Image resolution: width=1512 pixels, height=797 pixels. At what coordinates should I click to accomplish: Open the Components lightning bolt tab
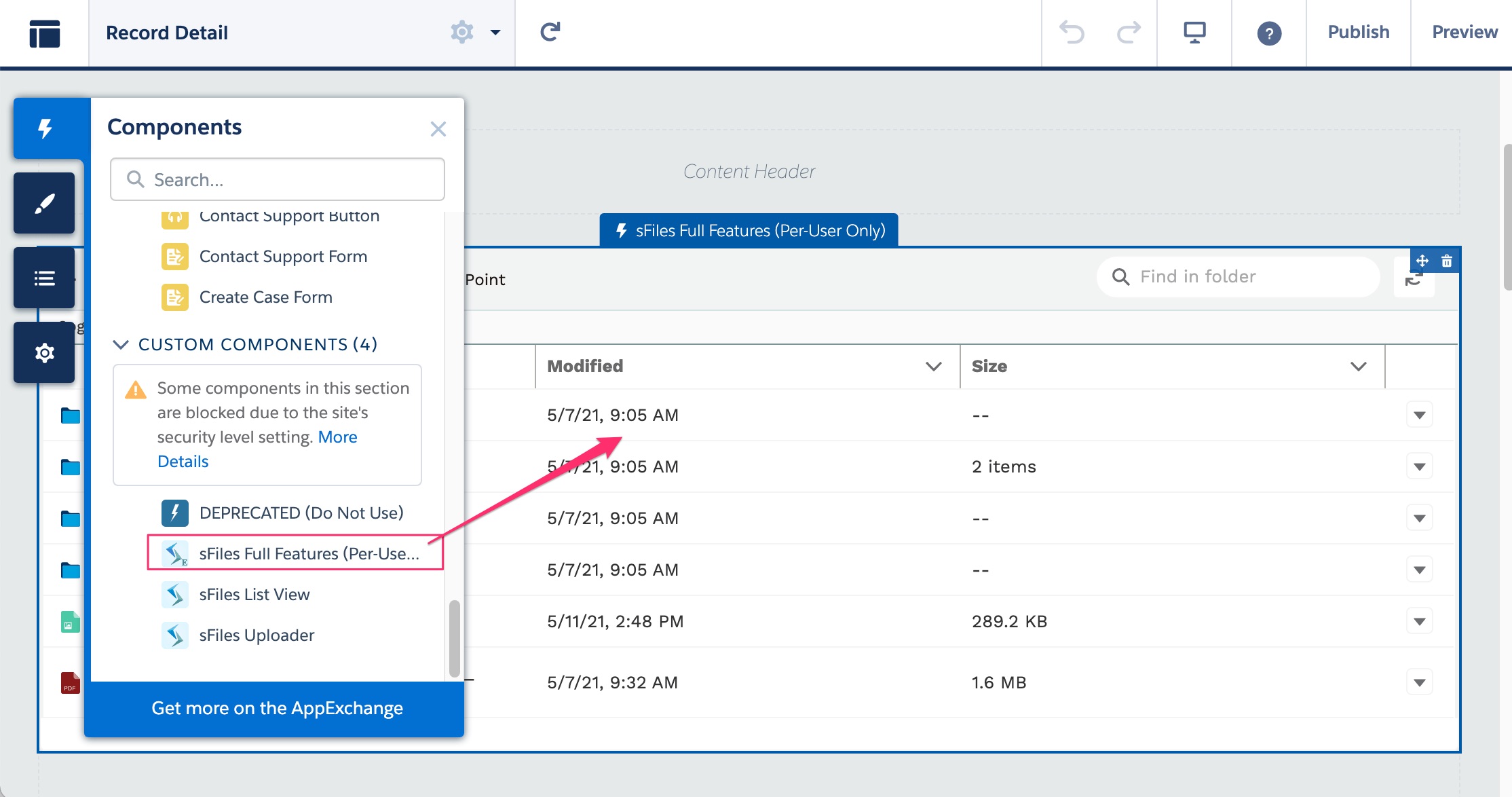coord(45,128)
